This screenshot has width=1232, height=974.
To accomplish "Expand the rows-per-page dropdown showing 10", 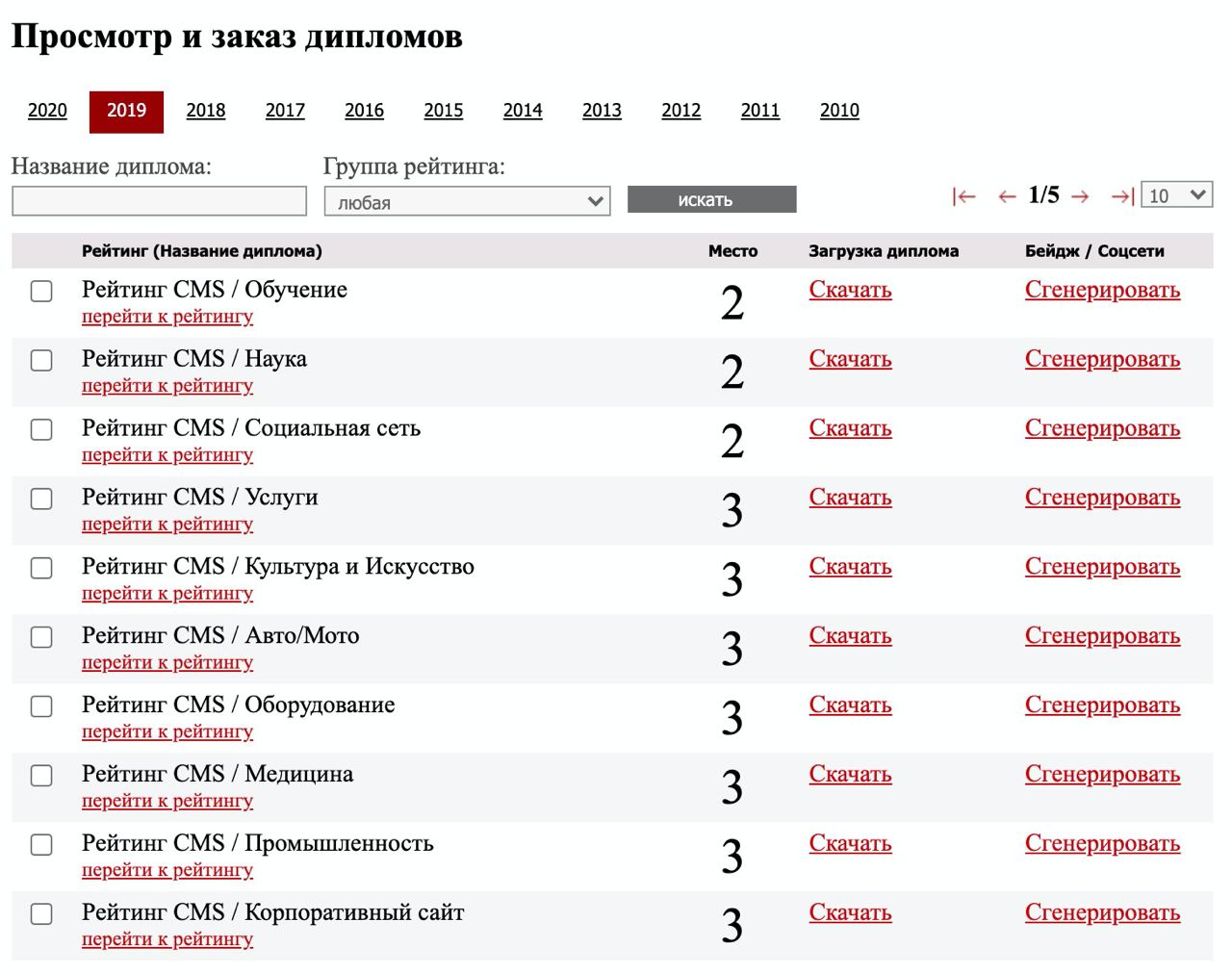I will 1176,194.
